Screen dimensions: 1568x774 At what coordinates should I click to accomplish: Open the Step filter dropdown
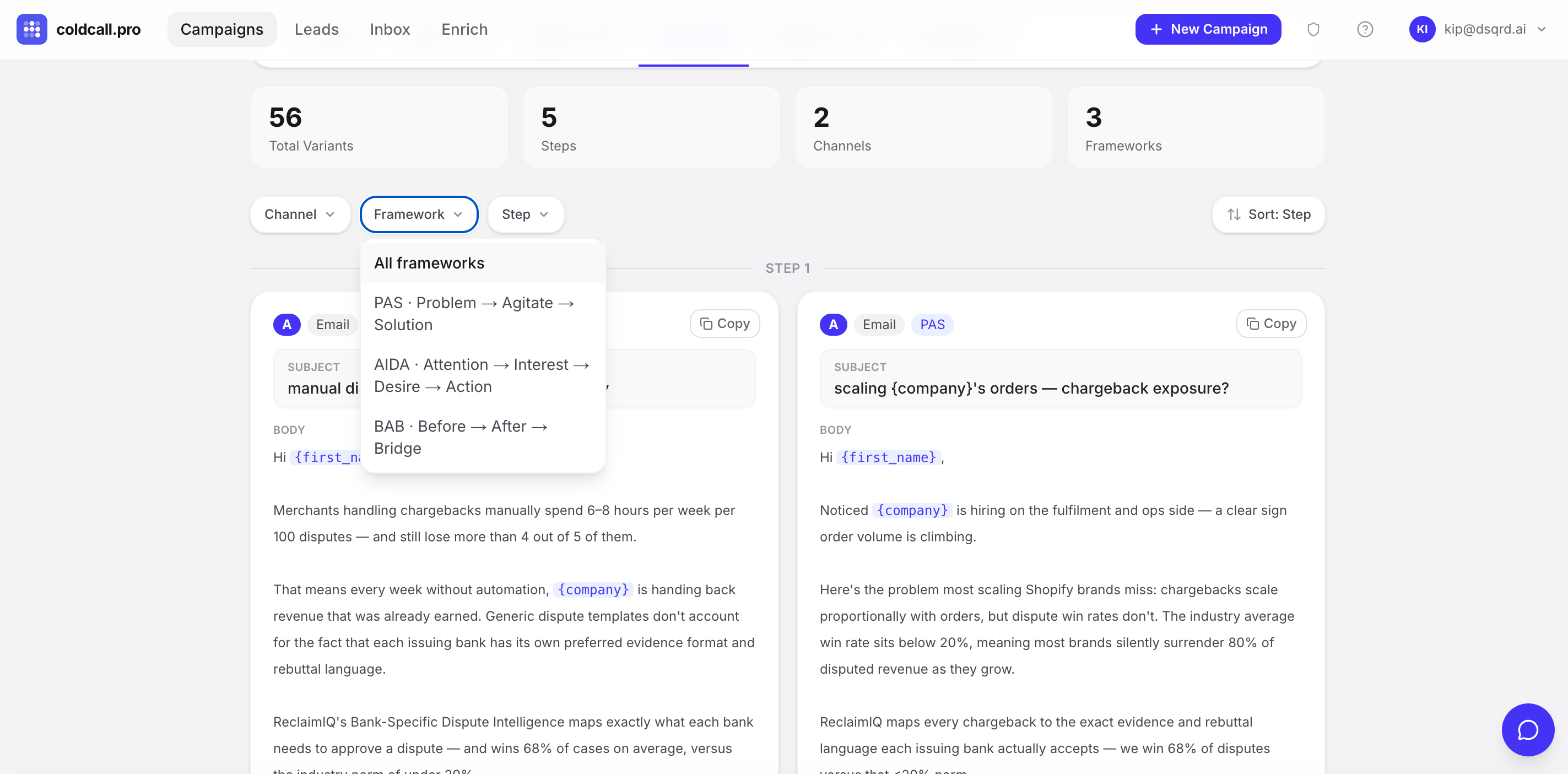(x=525, y=214)
